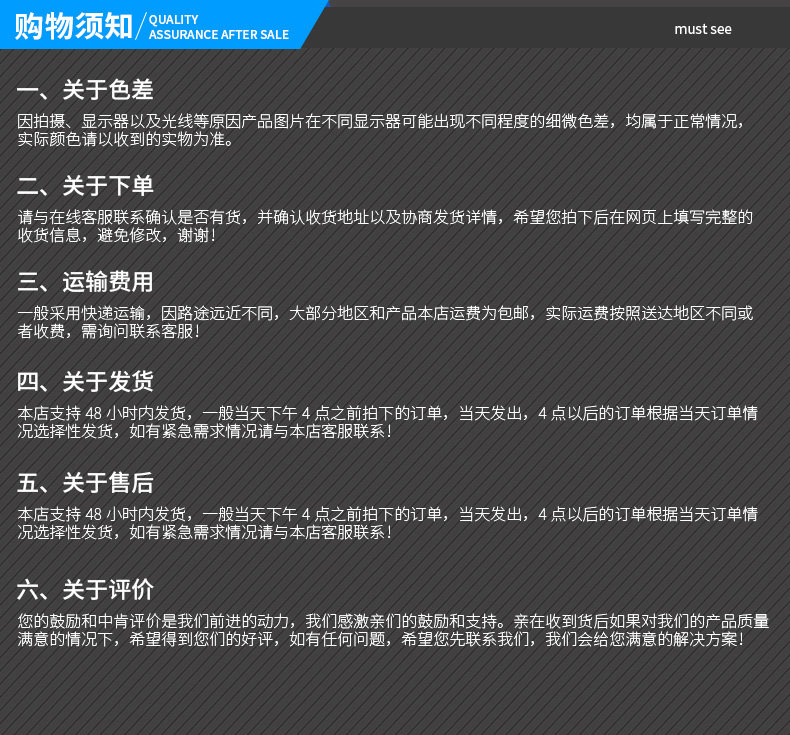Select the 五、关于售后 heading

(x=85, y=483)
